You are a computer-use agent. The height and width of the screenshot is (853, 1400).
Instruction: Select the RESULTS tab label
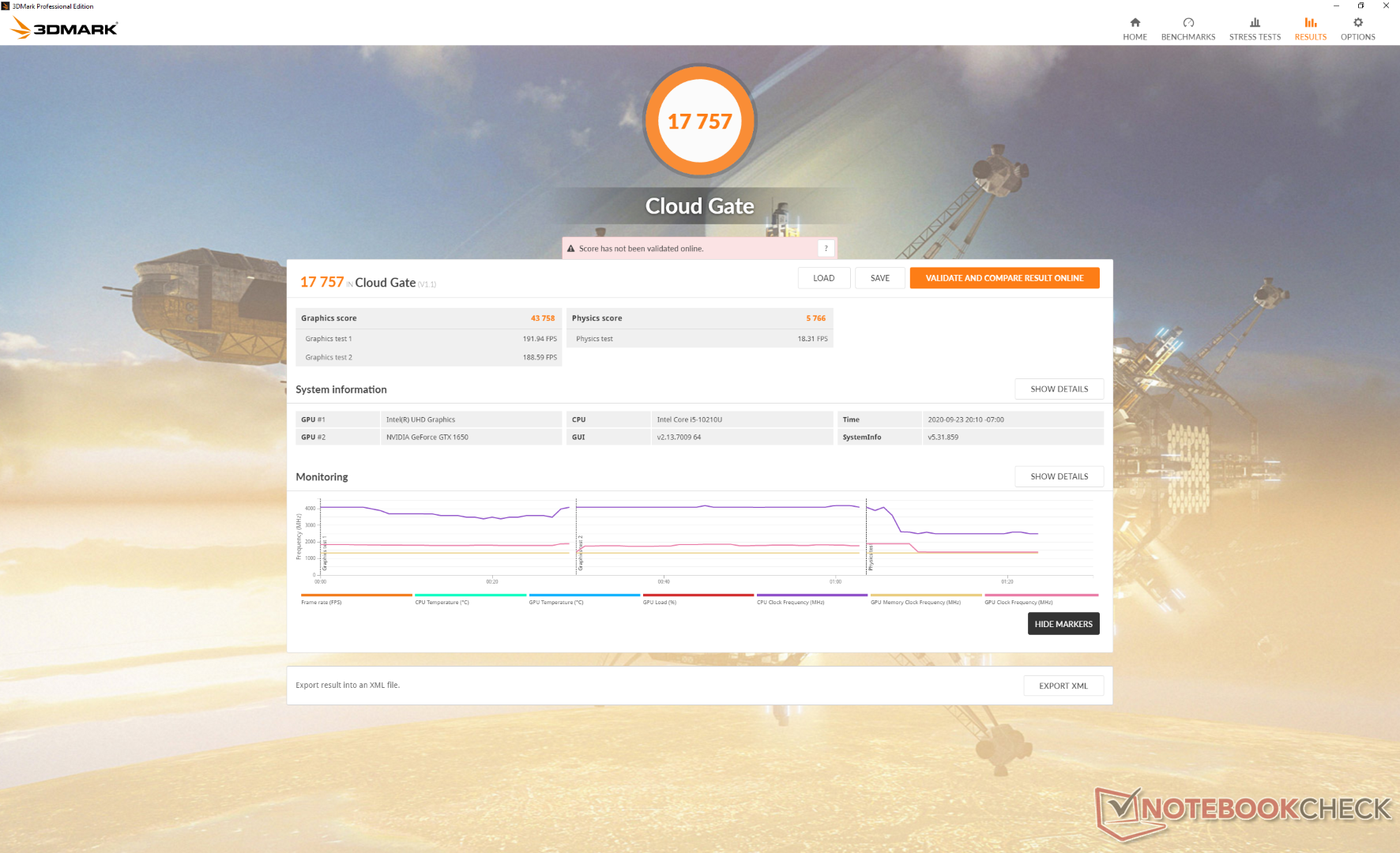1311,37
